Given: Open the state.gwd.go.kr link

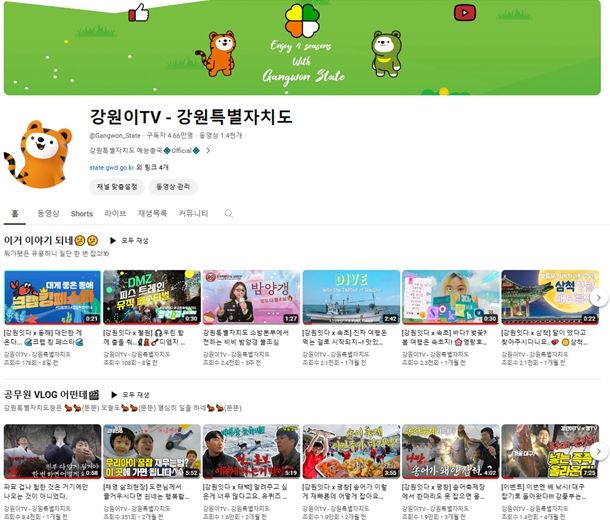Looking at the screenshot, I should [112, 168].
